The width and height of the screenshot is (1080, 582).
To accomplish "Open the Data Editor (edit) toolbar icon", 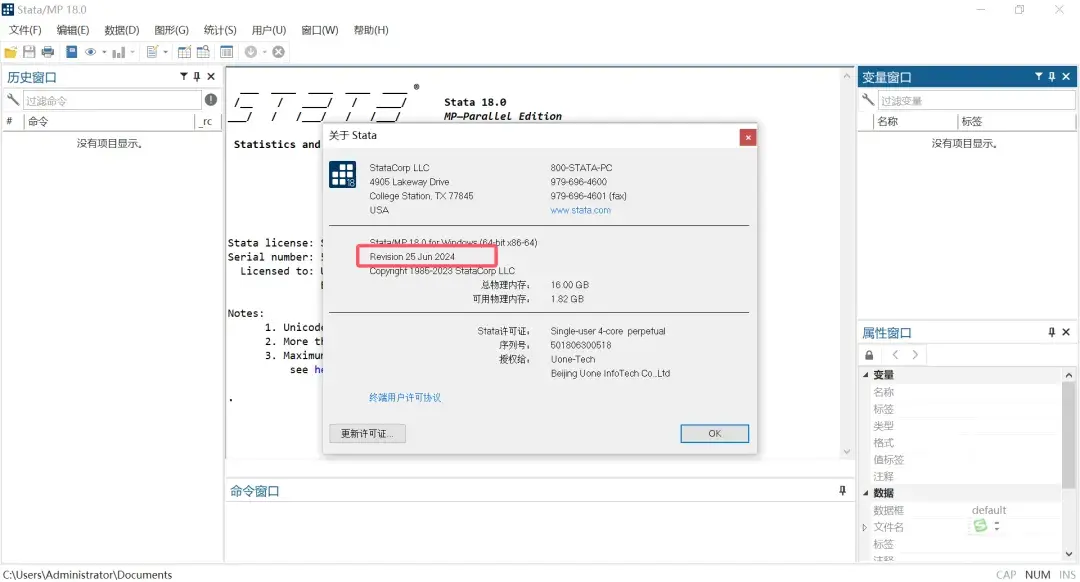I will [x=184, y=52].
